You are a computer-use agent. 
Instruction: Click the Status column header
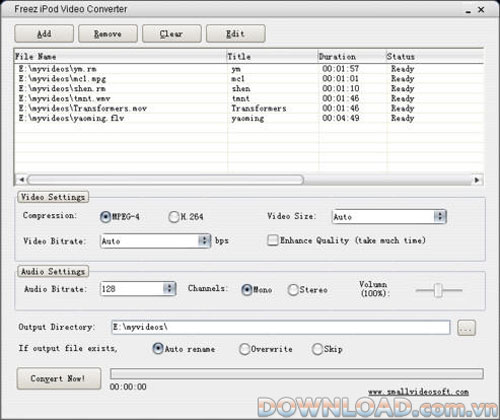coord(434,57)
